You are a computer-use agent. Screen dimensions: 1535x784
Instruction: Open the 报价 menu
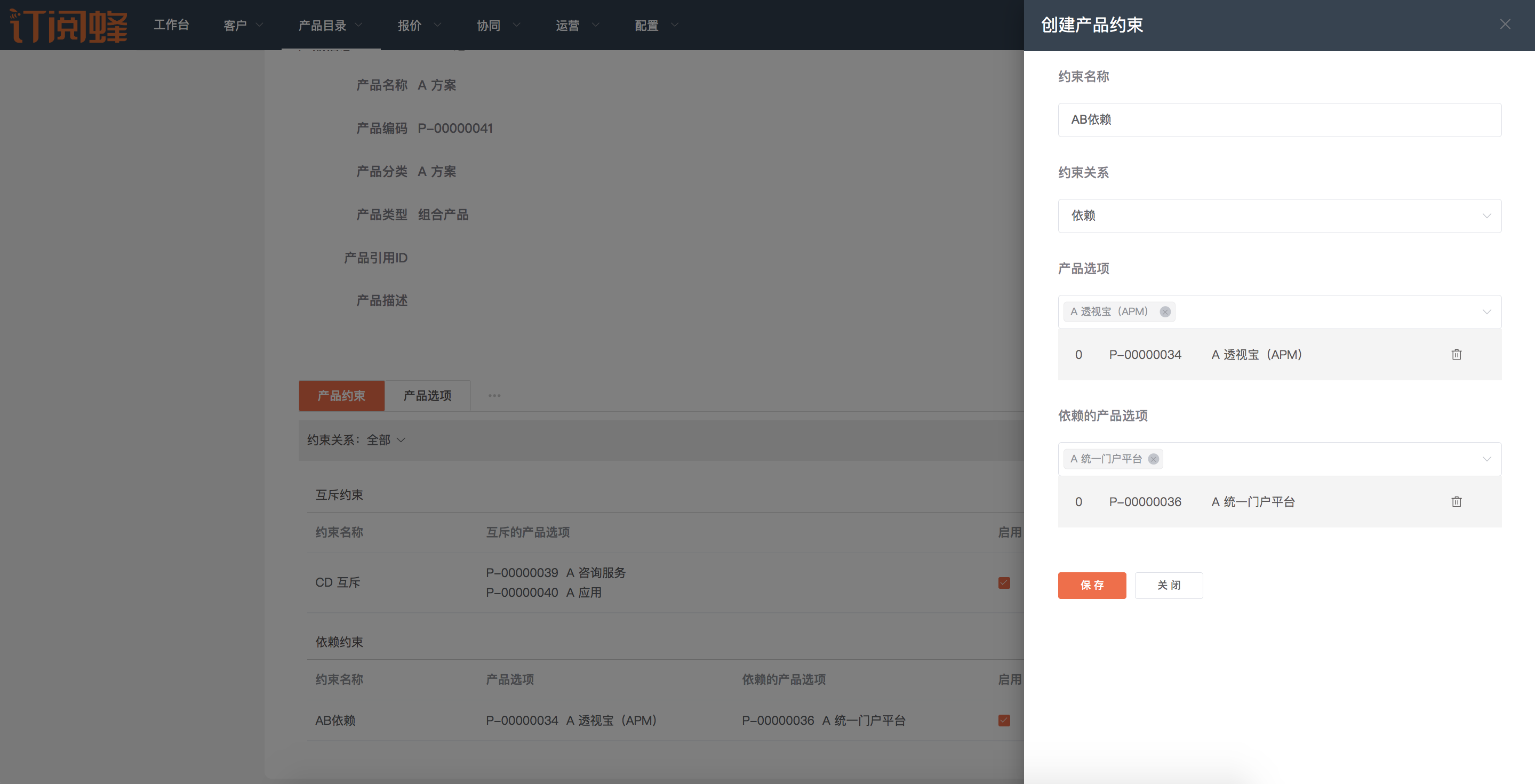click(419, 25)
